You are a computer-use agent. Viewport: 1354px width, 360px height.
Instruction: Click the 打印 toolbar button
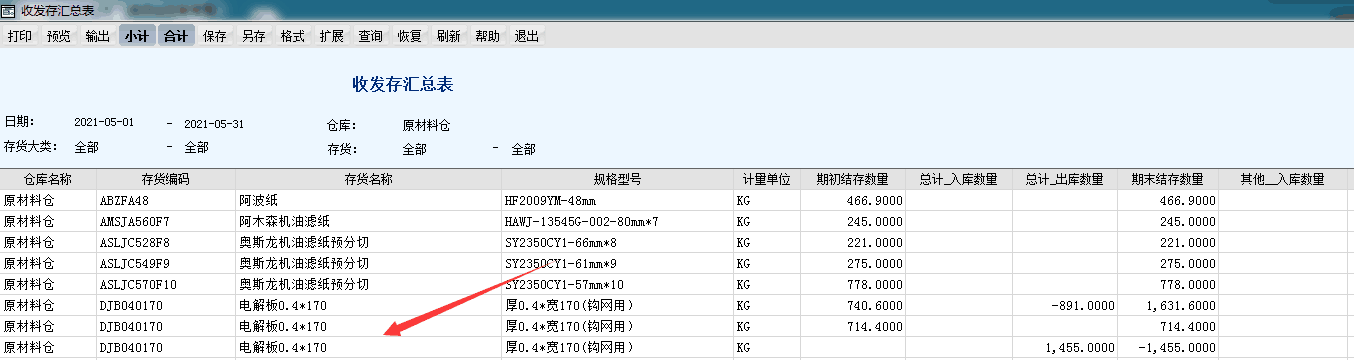click(x=20, y=36)
